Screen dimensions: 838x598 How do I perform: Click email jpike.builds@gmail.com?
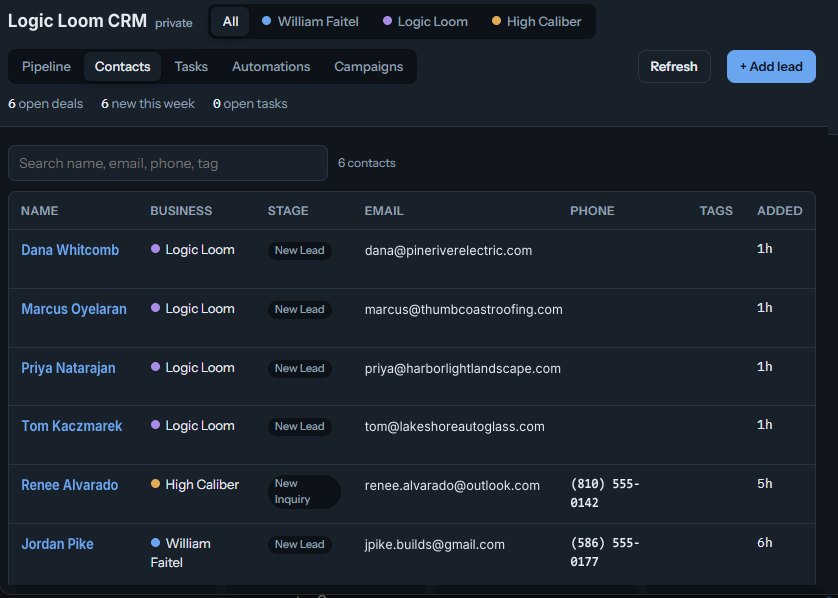coord(434,545)
